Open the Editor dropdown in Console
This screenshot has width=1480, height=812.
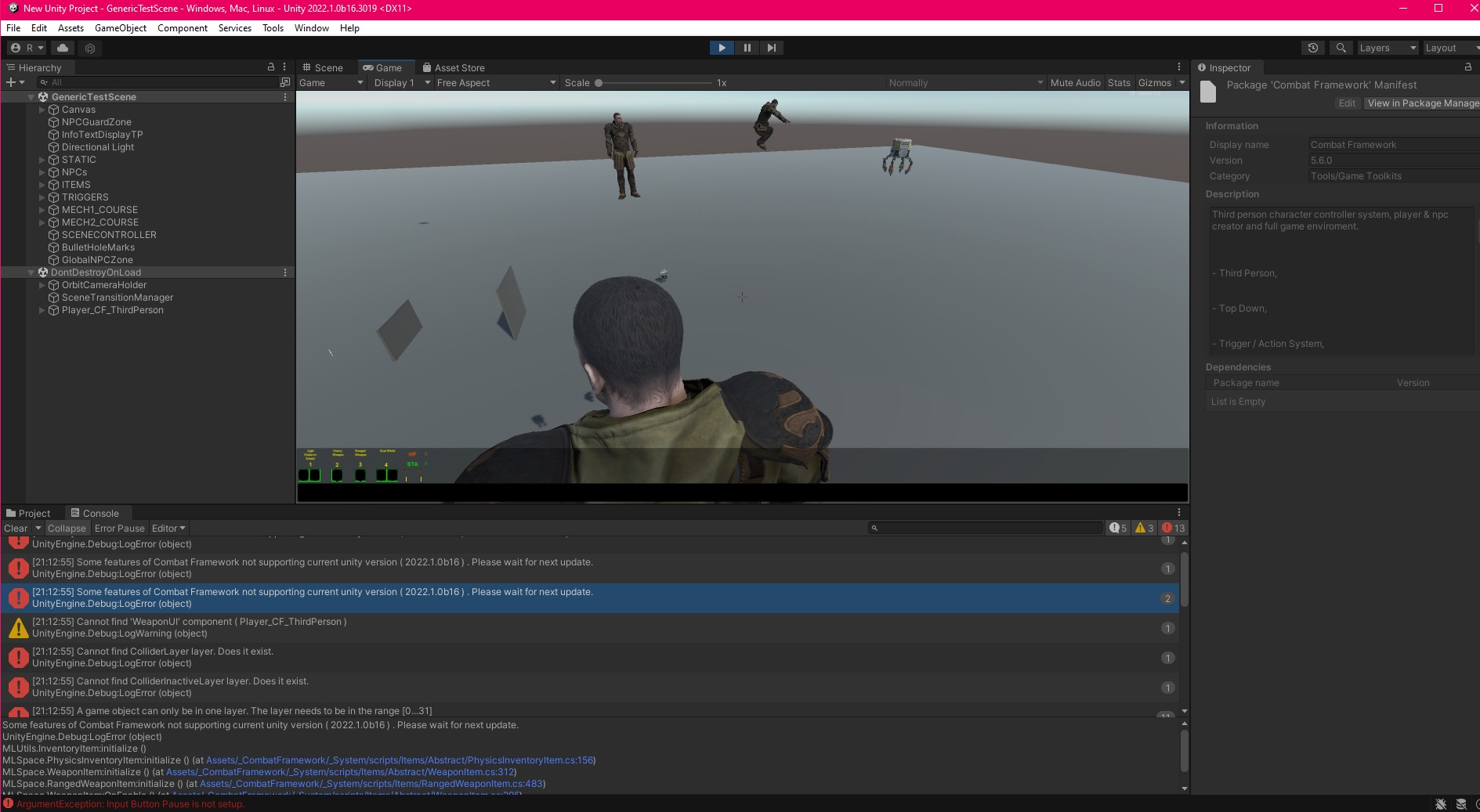(168, 528)
